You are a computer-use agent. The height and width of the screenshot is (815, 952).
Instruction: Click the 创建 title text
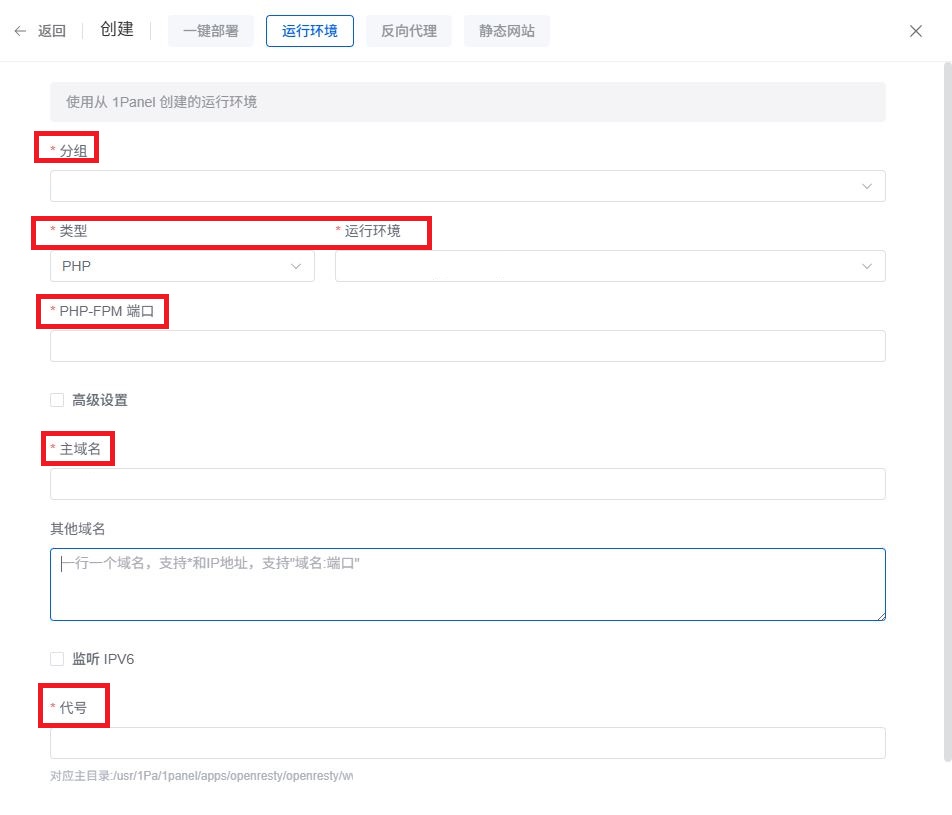pos(117,29)
